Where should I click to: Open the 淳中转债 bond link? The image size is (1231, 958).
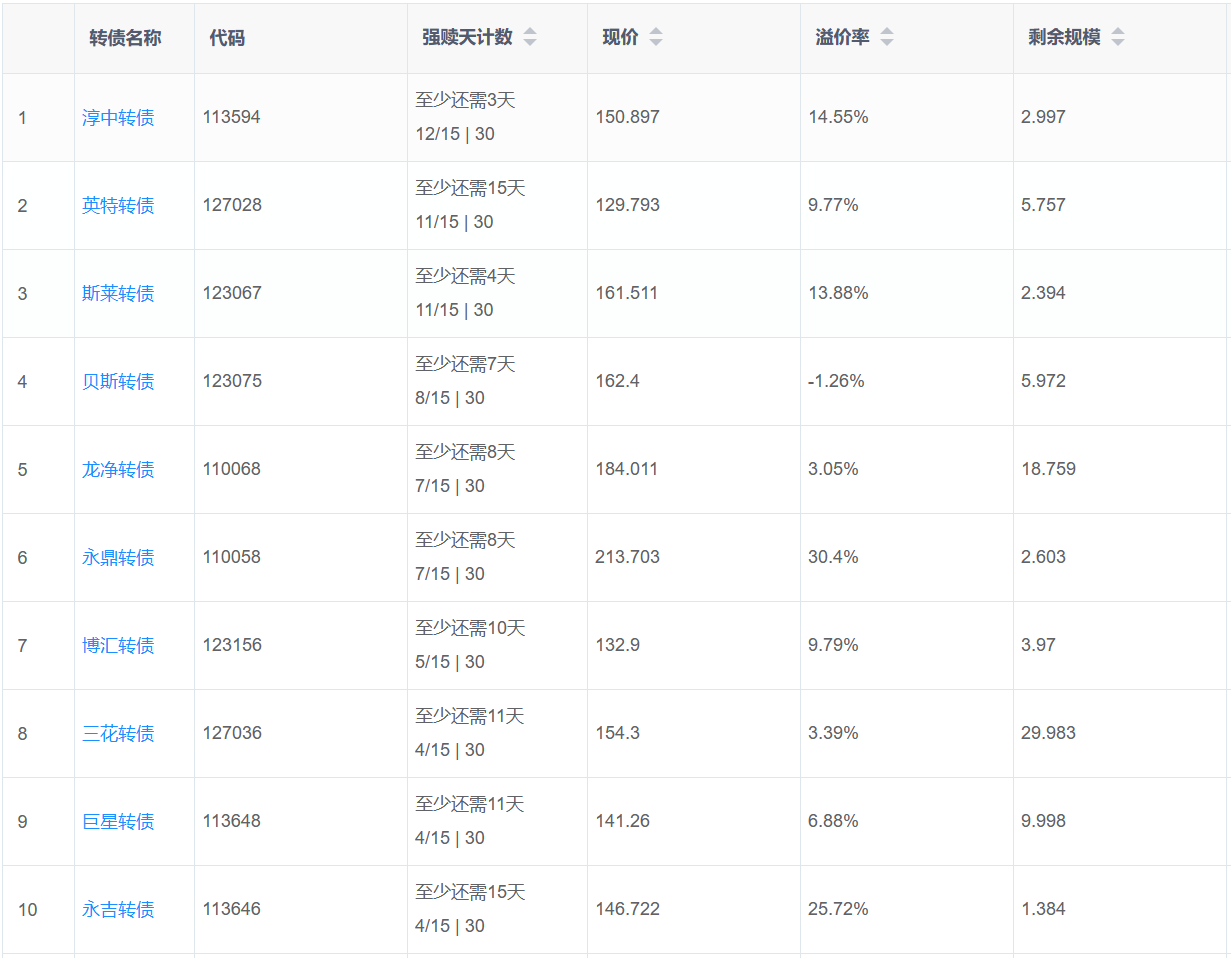[x=118, y=118]
